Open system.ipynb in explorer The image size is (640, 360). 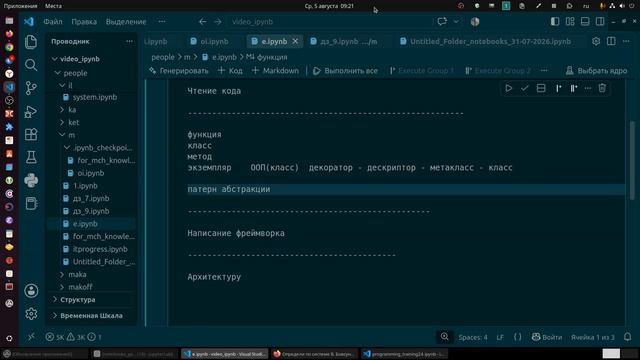95,97
